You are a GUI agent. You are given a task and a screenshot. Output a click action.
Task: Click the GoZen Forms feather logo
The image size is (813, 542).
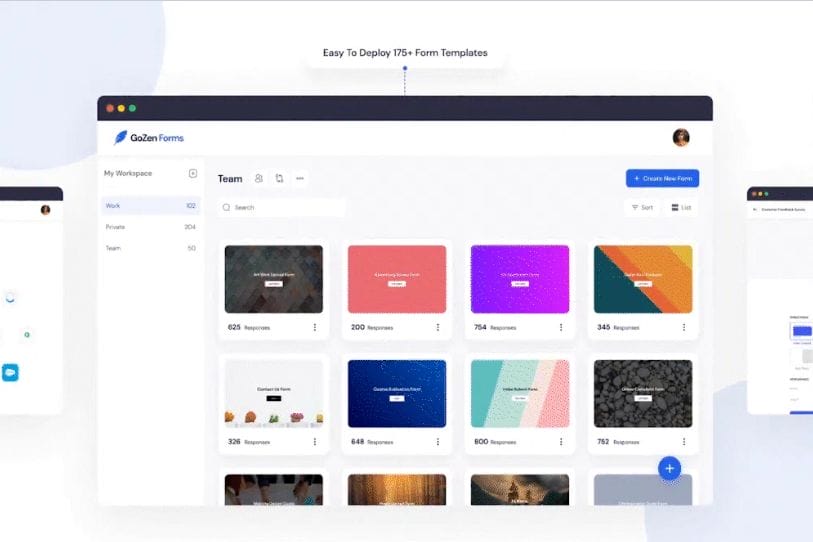click(x=120, y=137)
